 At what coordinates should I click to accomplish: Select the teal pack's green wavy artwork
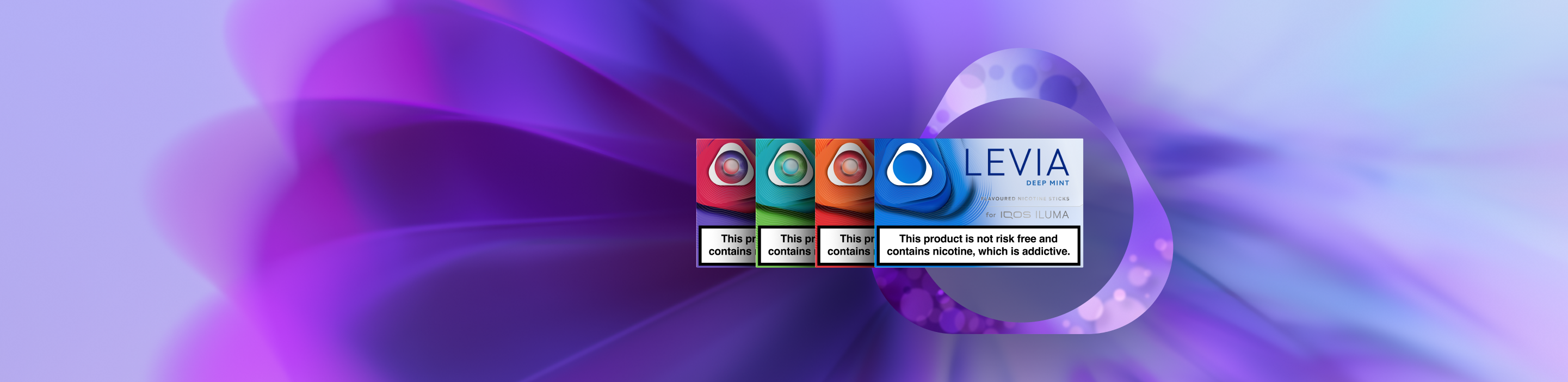point(784,210)
